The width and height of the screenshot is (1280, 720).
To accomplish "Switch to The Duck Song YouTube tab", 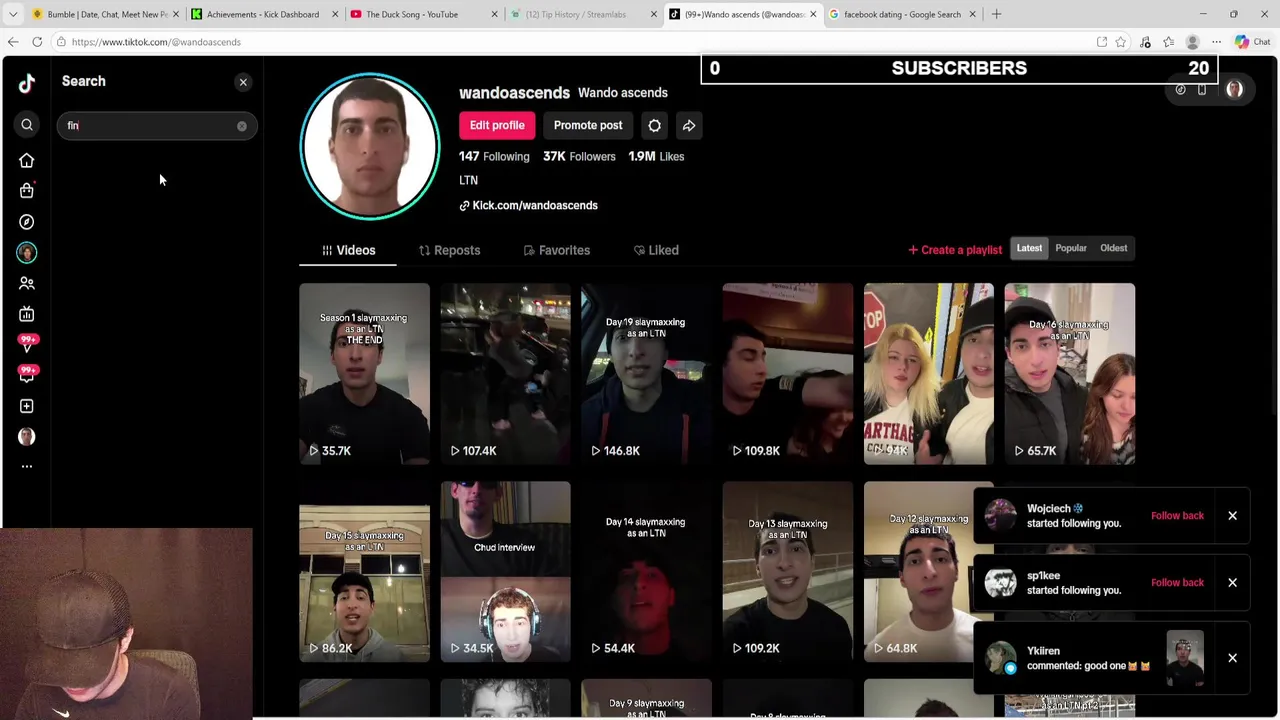I will coord(422,14).
